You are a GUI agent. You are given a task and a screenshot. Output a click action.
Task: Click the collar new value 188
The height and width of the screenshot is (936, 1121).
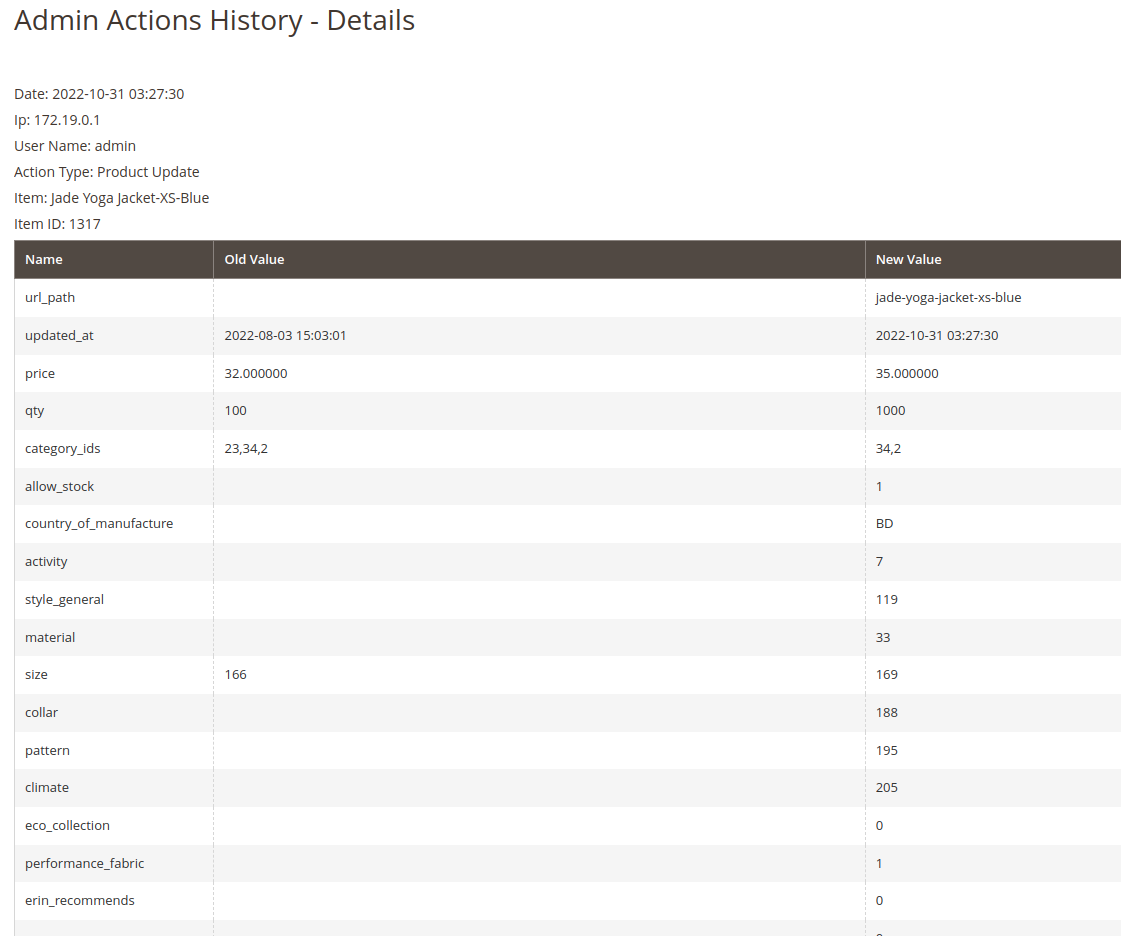click(887, 712)
